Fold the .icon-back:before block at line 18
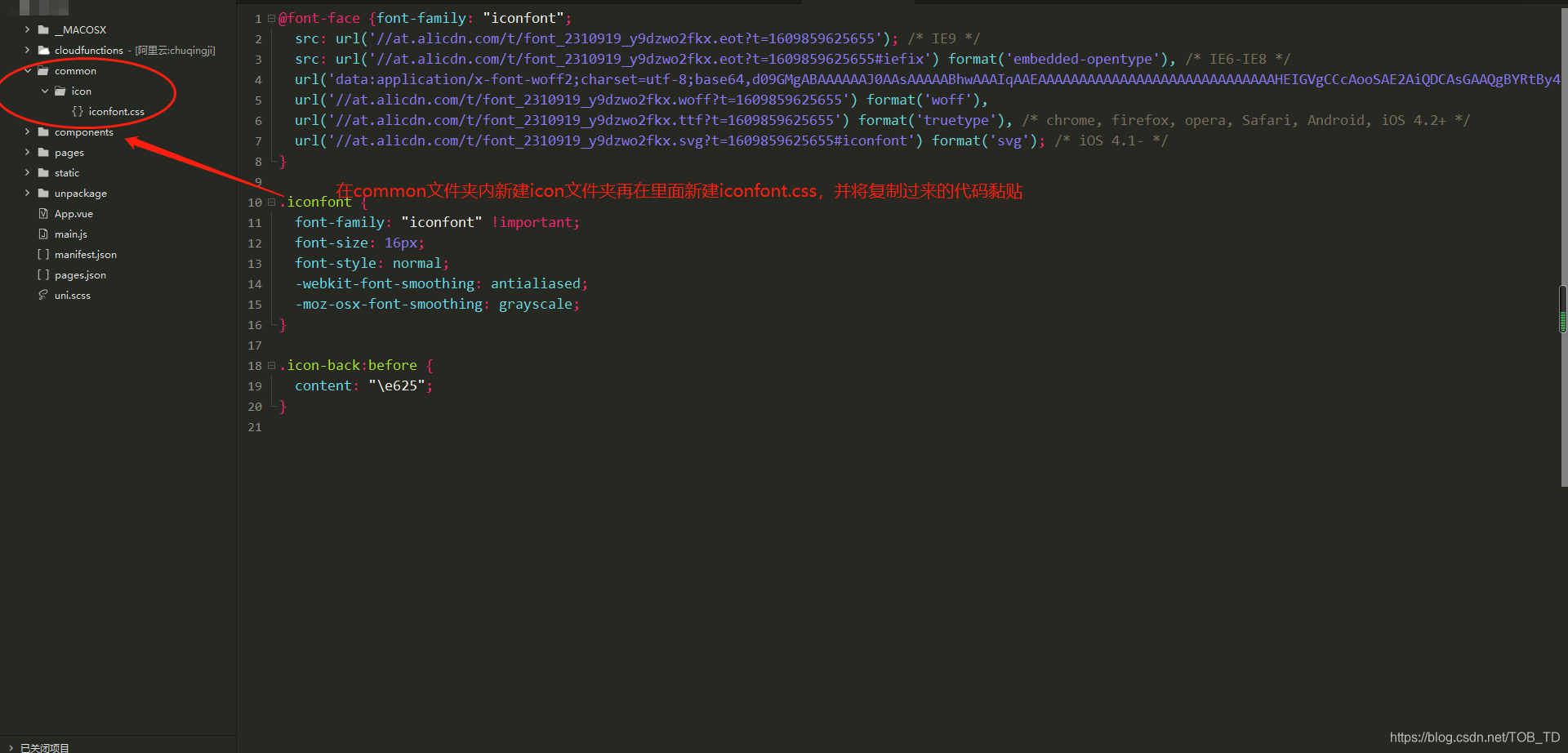1568x753 pixels. pyautogui.click(x=271, y=366)
